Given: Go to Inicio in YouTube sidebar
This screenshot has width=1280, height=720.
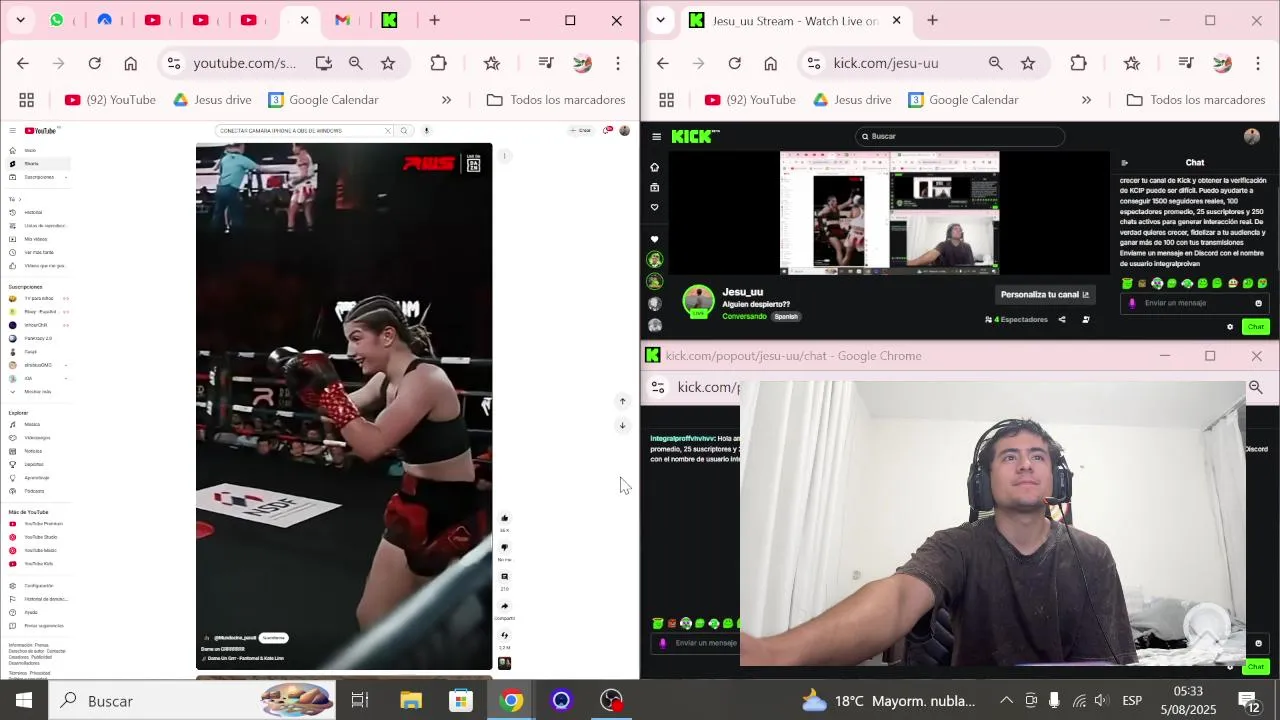Looking at the screenshot, I should 30,150.
